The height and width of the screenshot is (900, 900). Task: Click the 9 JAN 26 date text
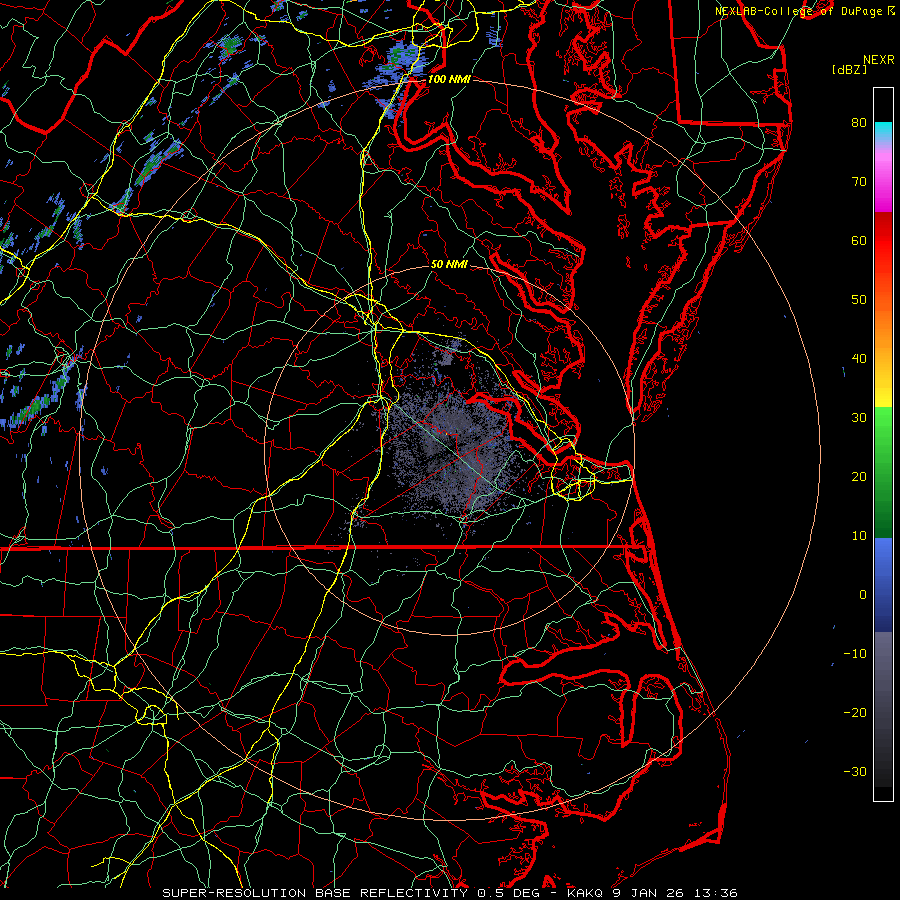pos(649,893)
